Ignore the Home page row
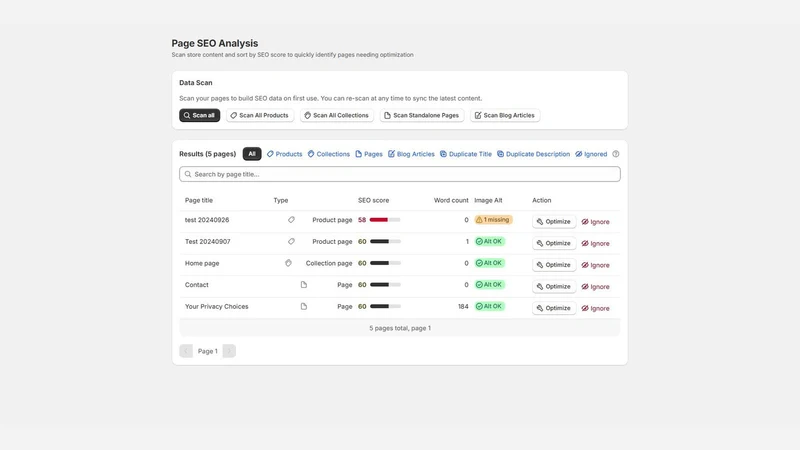Screen dimensions: 800x450 coord(595,265)
